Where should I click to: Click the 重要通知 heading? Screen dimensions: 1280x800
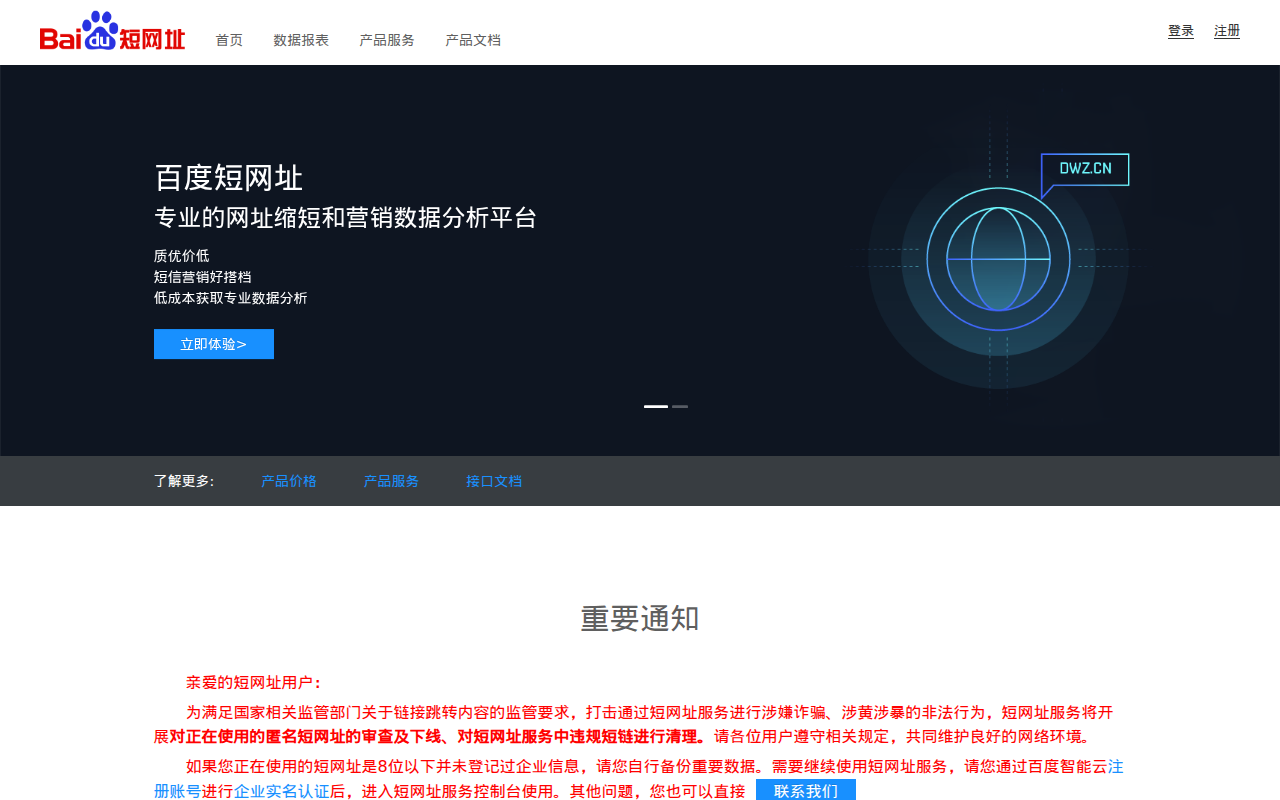(x=639, y=619)
